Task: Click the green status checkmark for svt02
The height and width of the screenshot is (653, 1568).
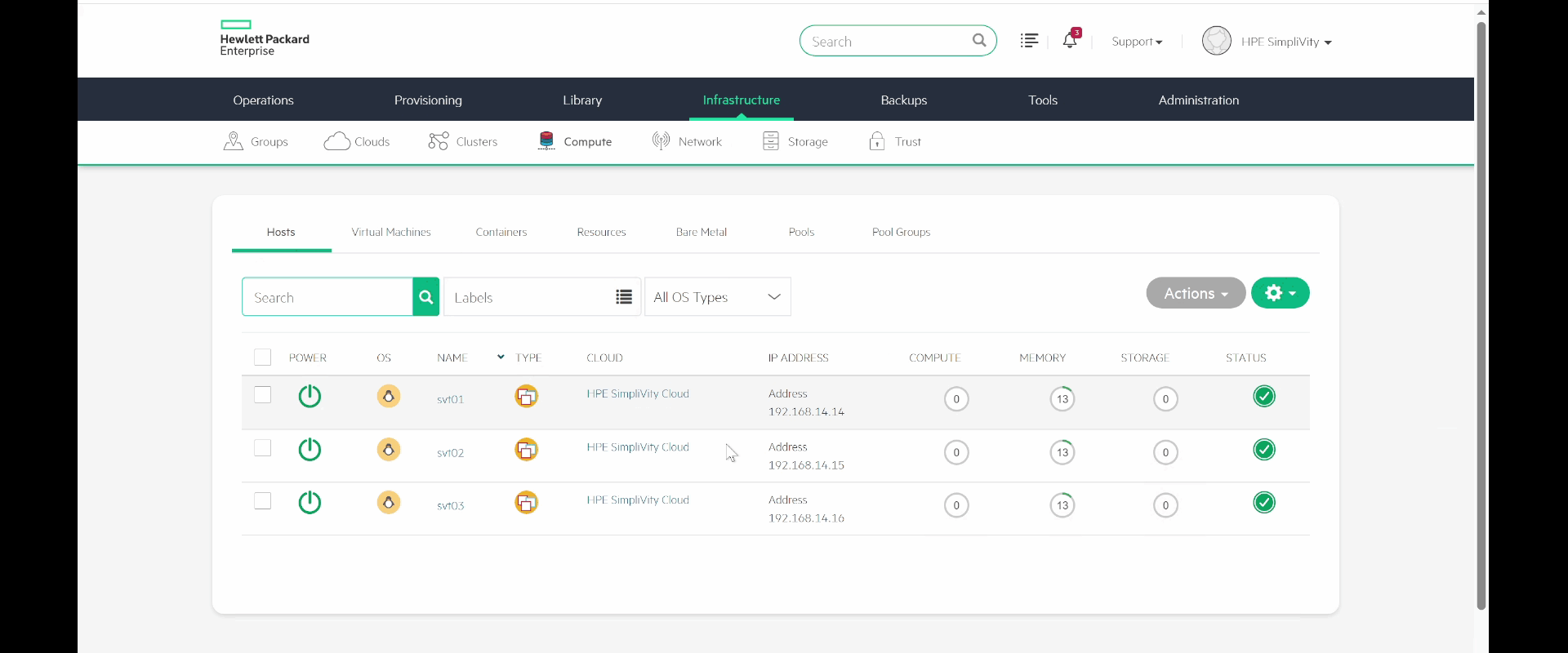Action: pyautogui.click(x=1263, y=450)
